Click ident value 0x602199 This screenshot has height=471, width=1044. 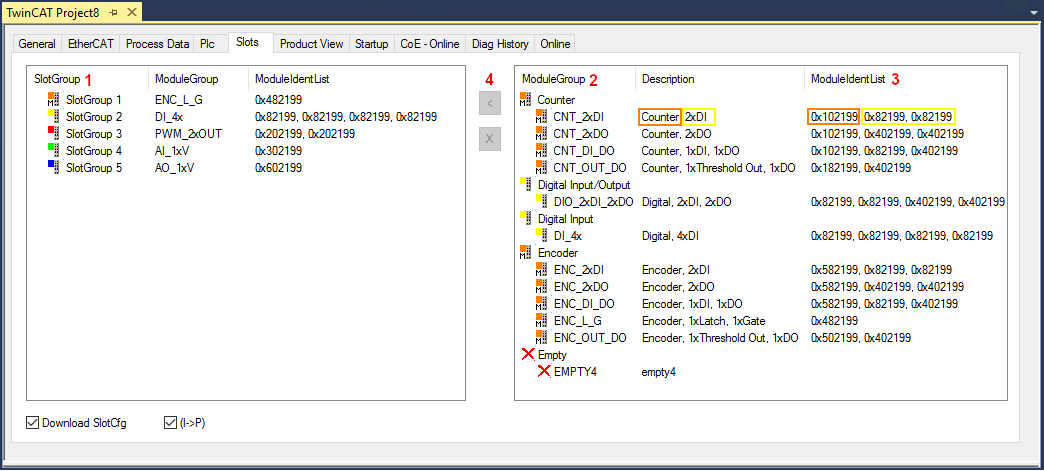pyautogui.click(x=278, y=168)
